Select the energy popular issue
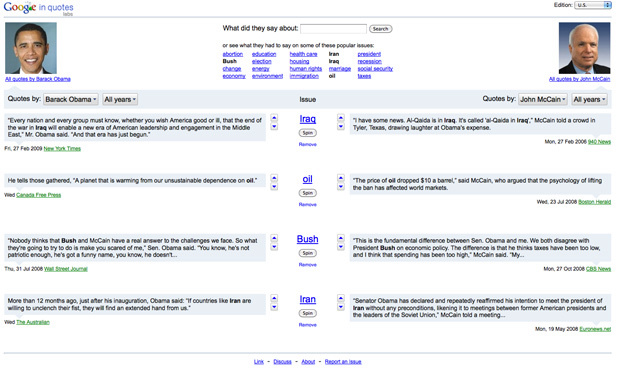The height and width of the screenshot is (372, 622). pos(260,69)
